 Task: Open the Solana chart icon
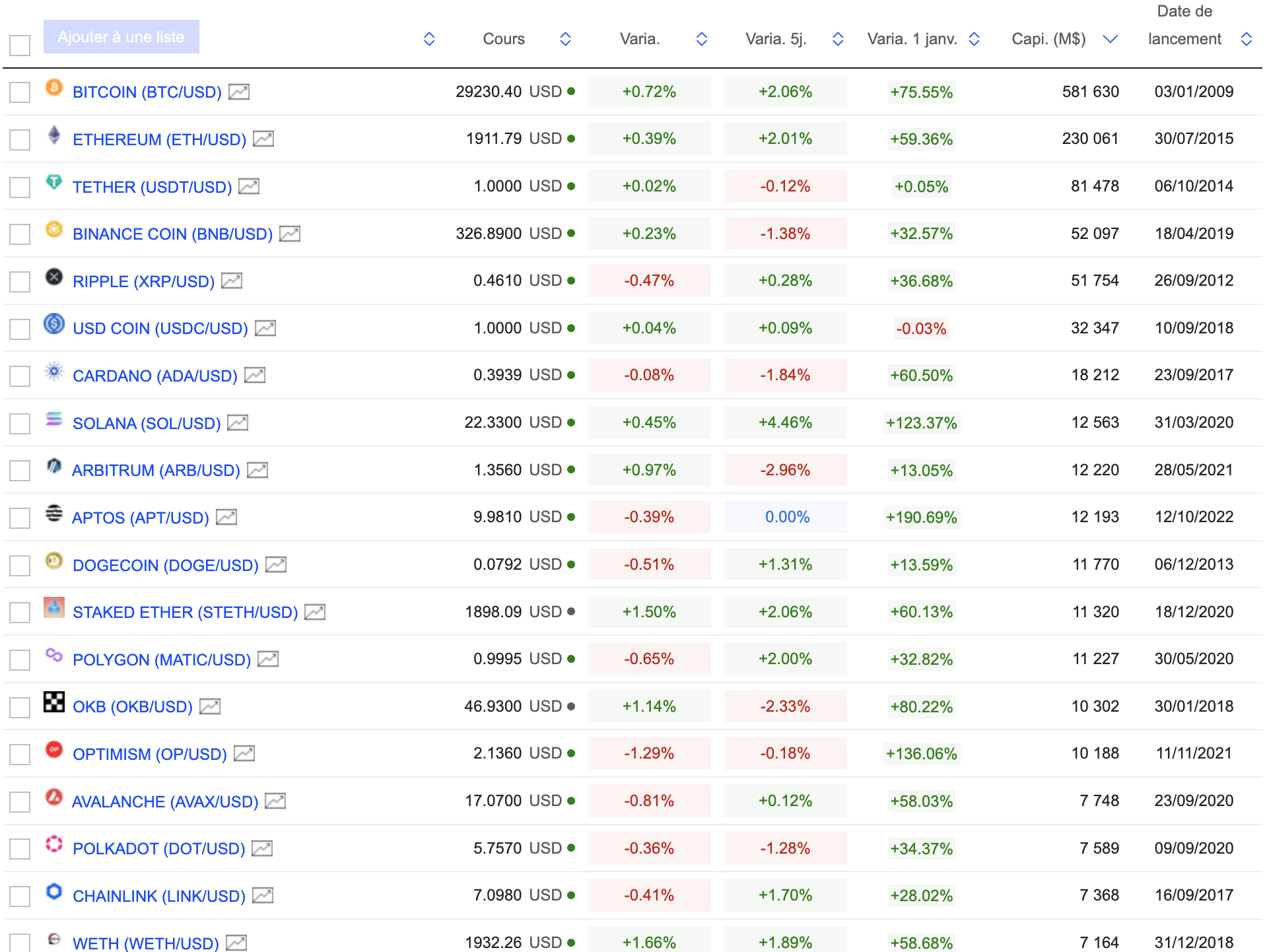click(x=238, y=423)
